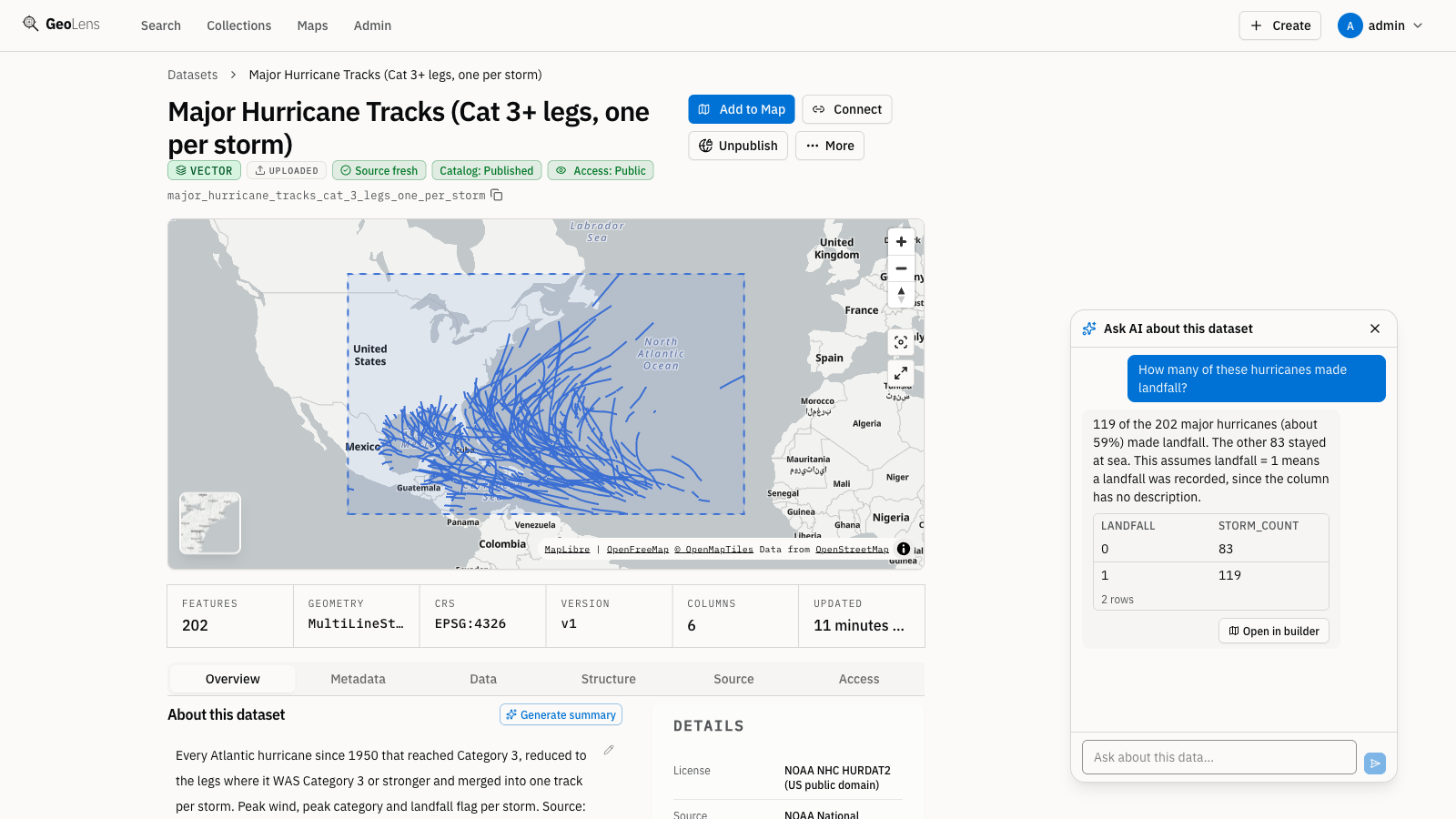This screenshot has width=1456, height=819.
Task: Click the Catalog: Published badge
Action: click(x=487, y=170)
